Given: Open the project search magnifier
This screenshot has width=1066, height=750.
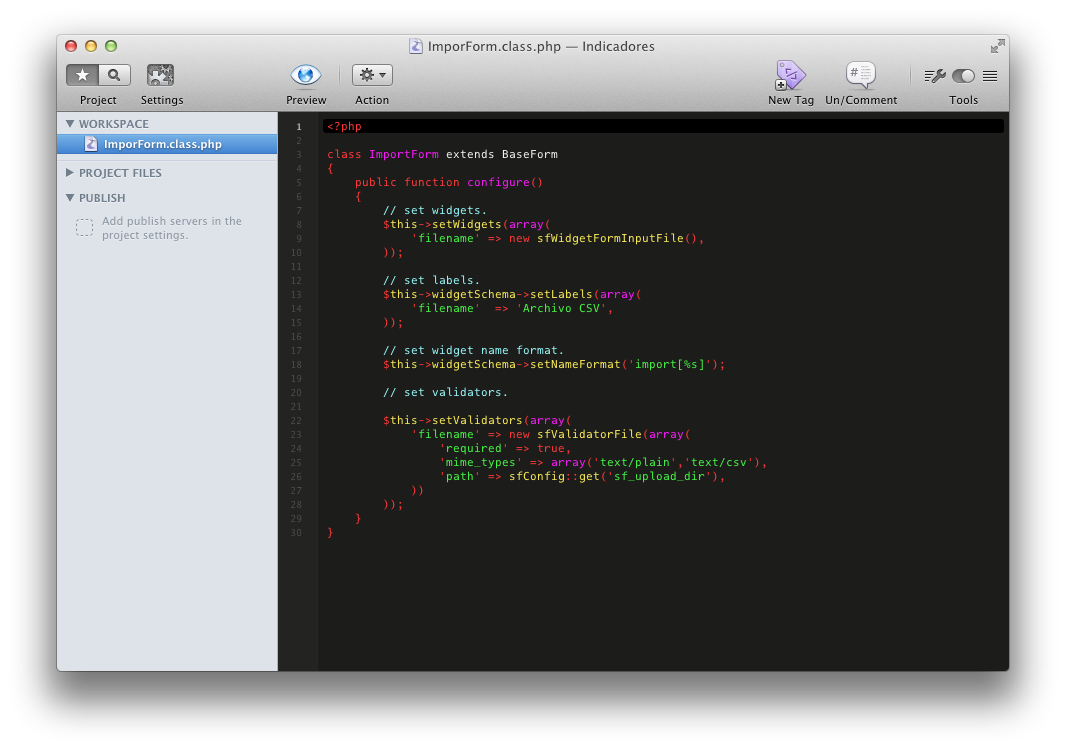Looking at the screenshot, I should pos(114,75).
